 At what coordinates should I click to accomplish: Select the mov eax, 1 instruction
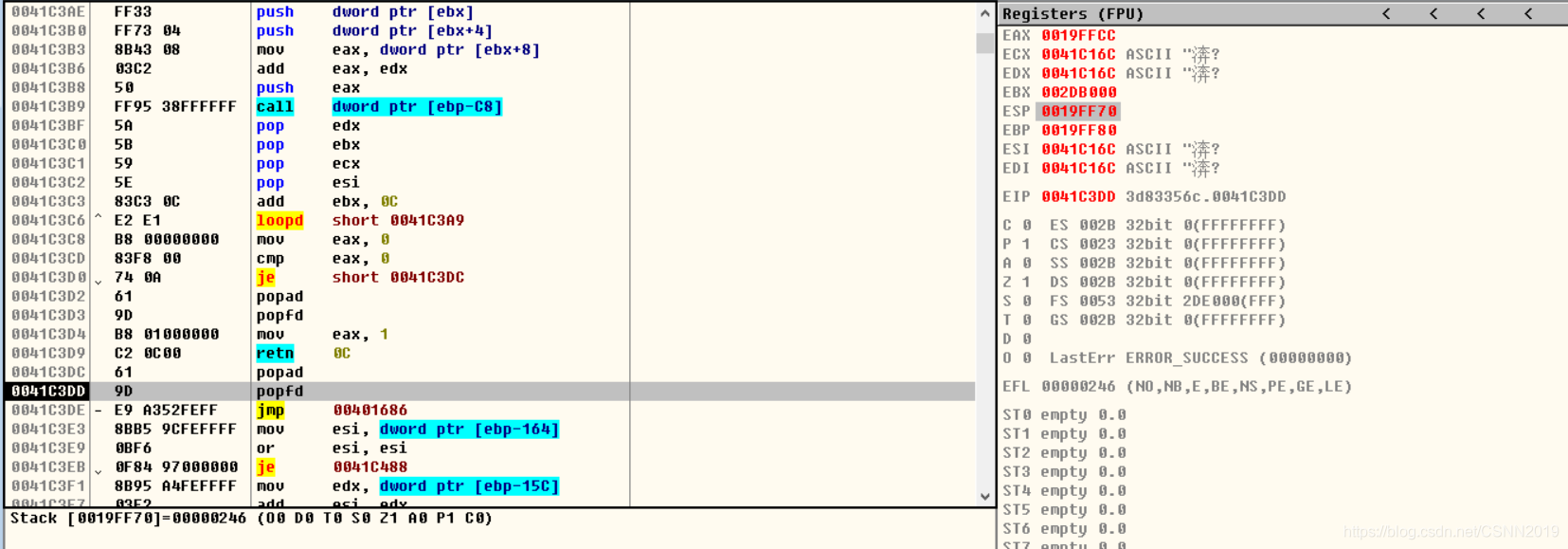[x=322, y=334]
